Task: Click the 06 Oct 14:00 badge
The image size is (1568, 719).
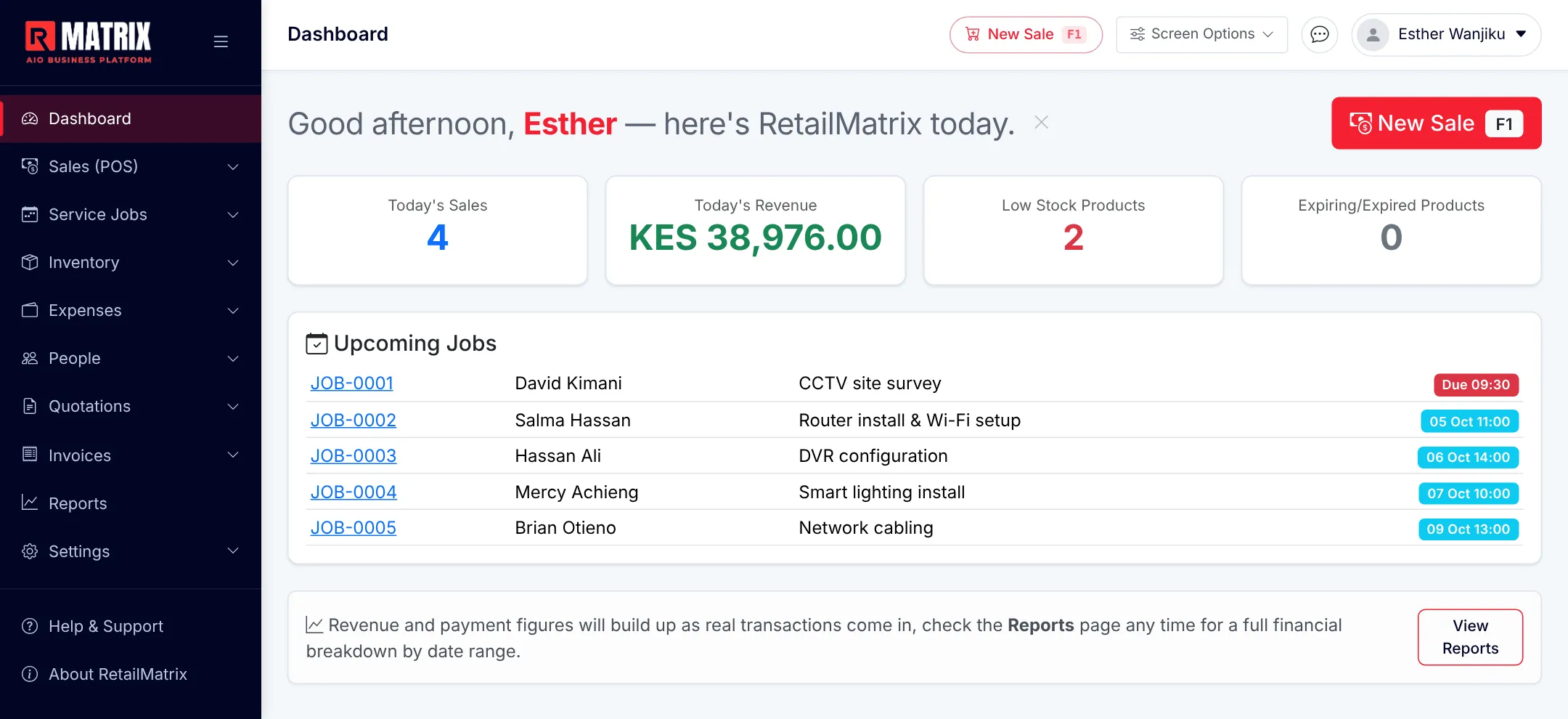Action: click(1468, 457)
